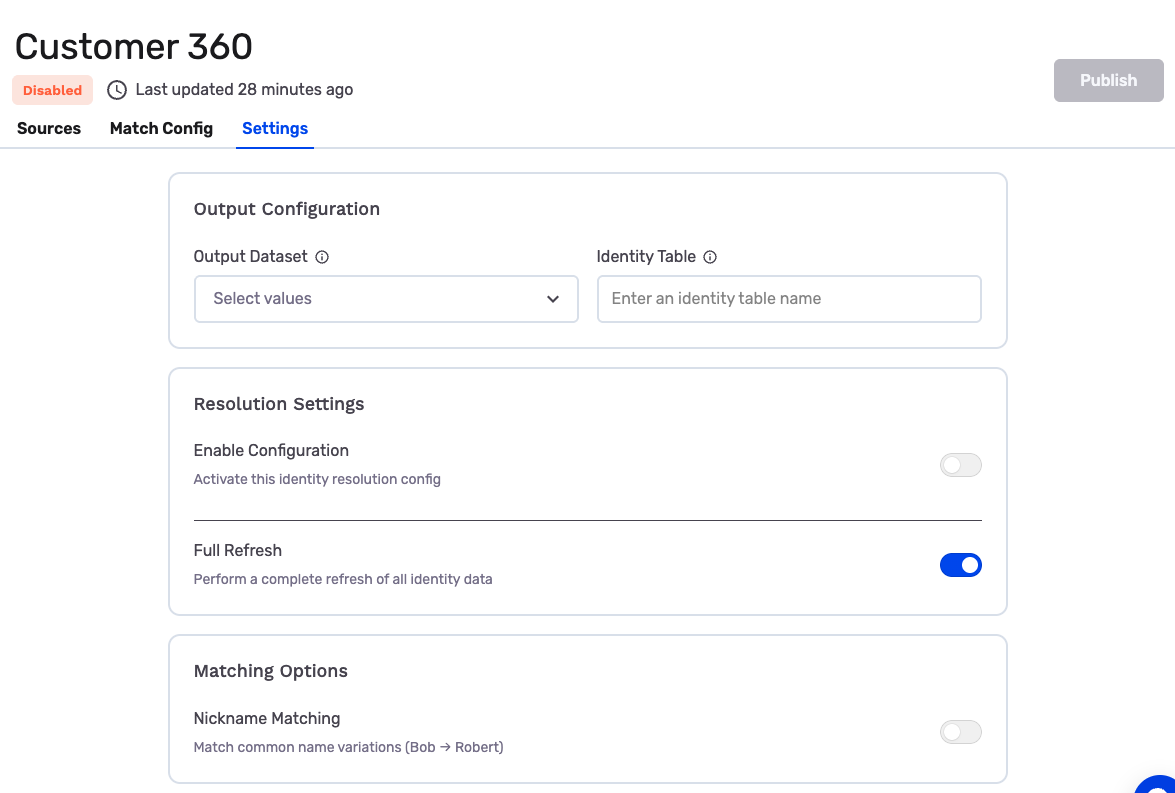
Task: Click the clock icon beside Last updated
Action: click(117, 90)
